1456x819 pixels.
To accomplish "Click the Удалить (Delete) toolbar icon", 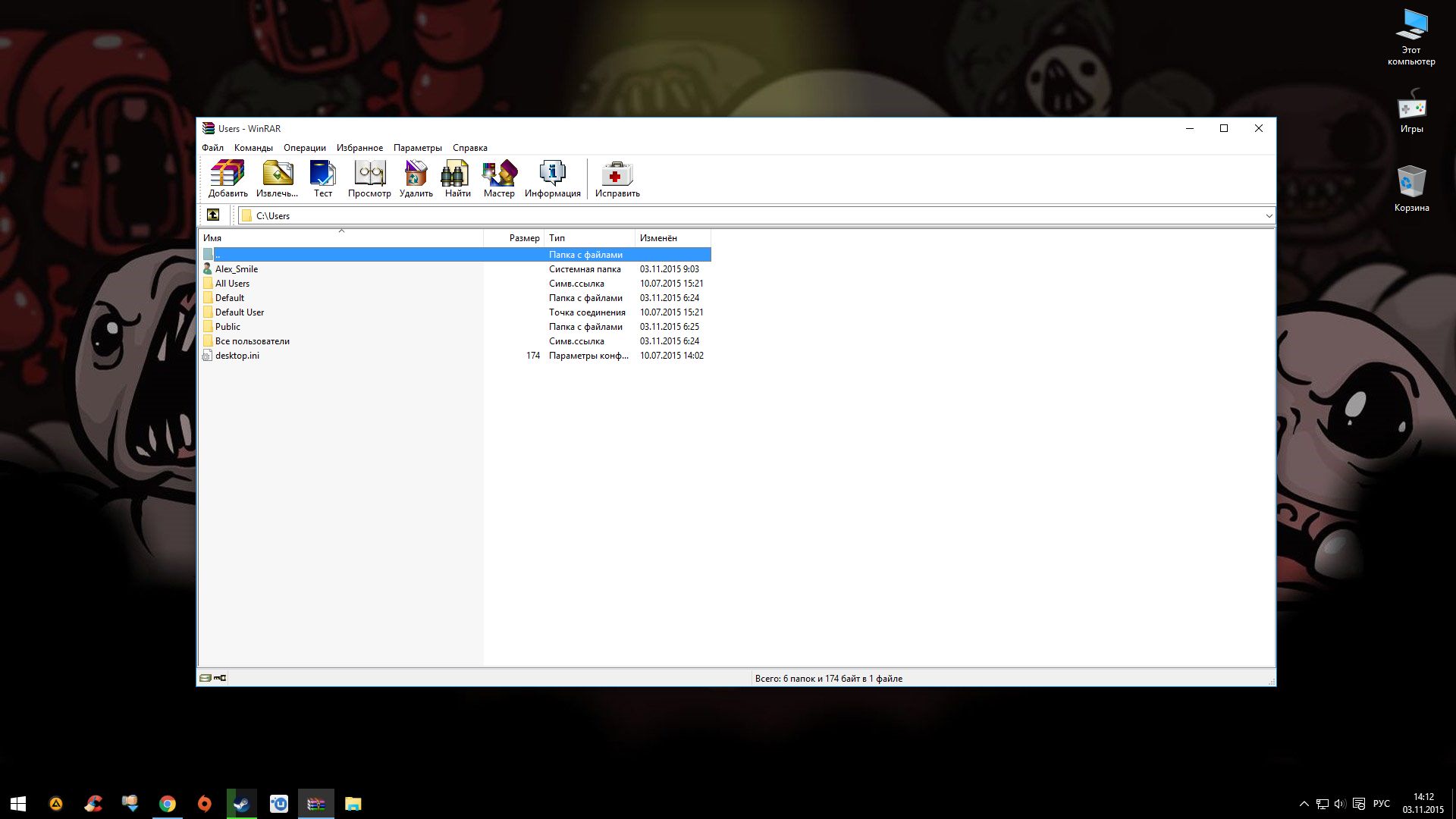I will click(416, 179).
